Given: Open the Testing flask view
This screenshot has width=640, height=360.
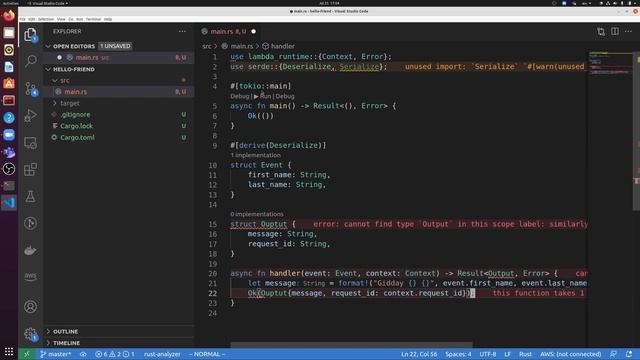Looking at the screenshot, I should pyautogui.click(x=31, y=196).
